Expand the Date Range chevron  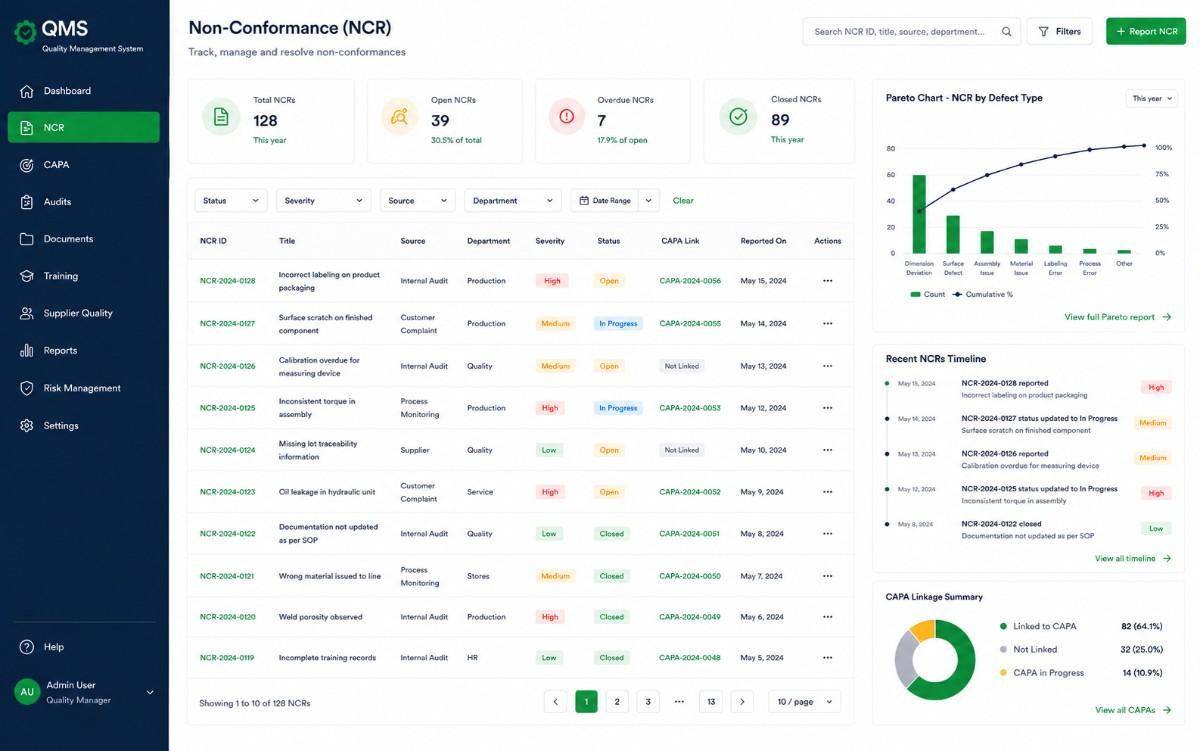coord(649,201)
